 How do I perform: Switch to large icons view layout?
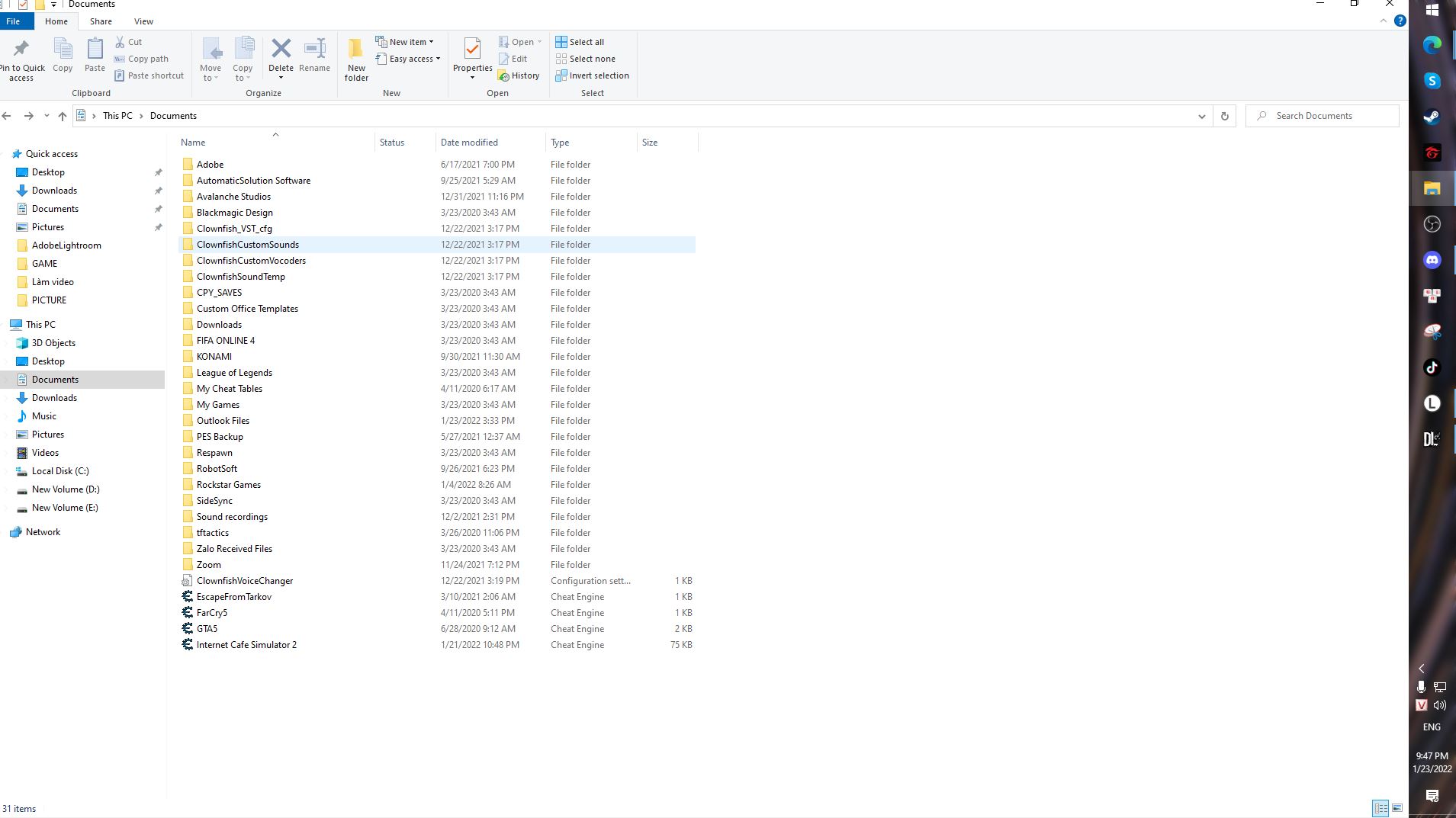[1397, 808]
